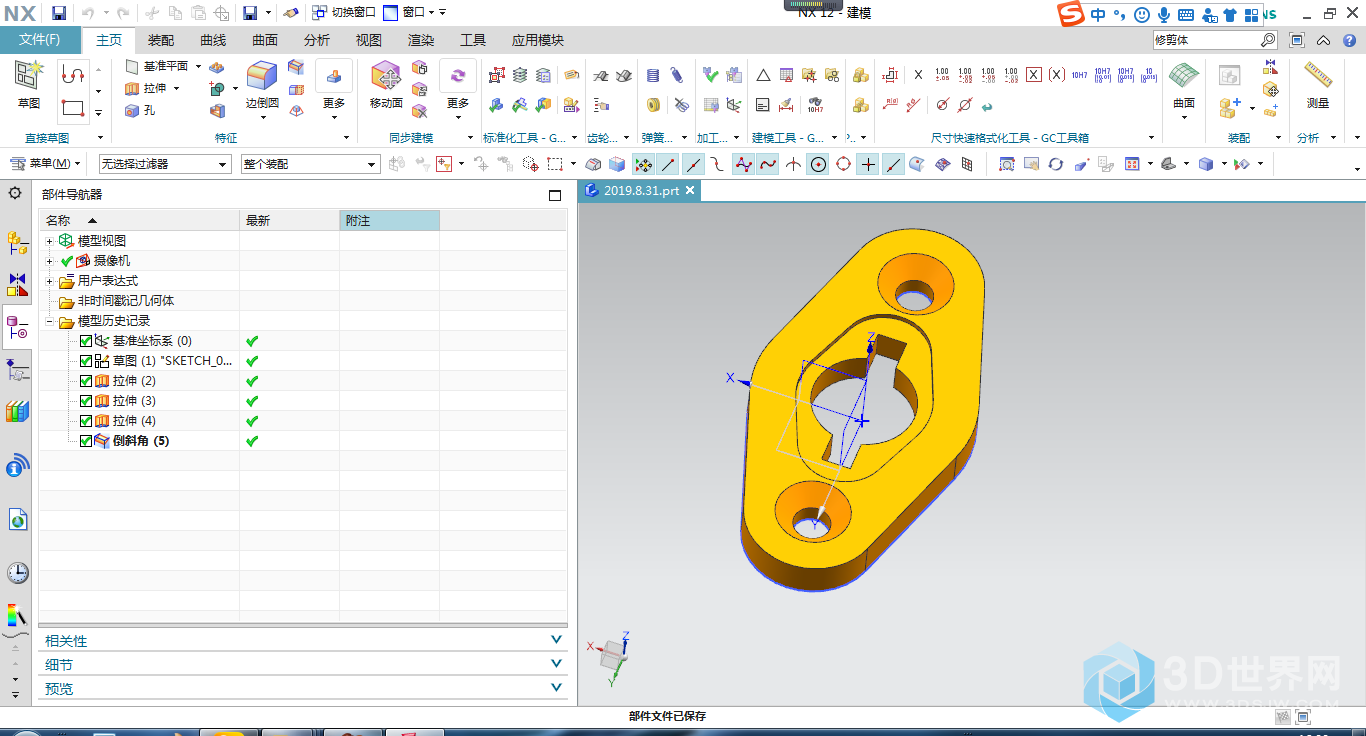Toggle the snap intersection plus option
This screenshot has height=736, width=1366.
[x=868, y=164]
